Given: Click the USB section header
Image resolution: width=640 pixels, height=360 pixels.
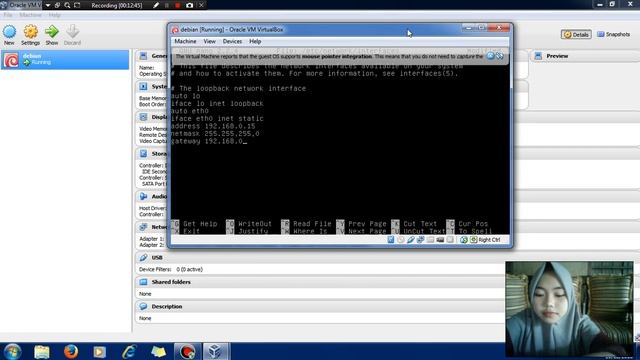Looking at the screenshot, I should click(157, 258).
